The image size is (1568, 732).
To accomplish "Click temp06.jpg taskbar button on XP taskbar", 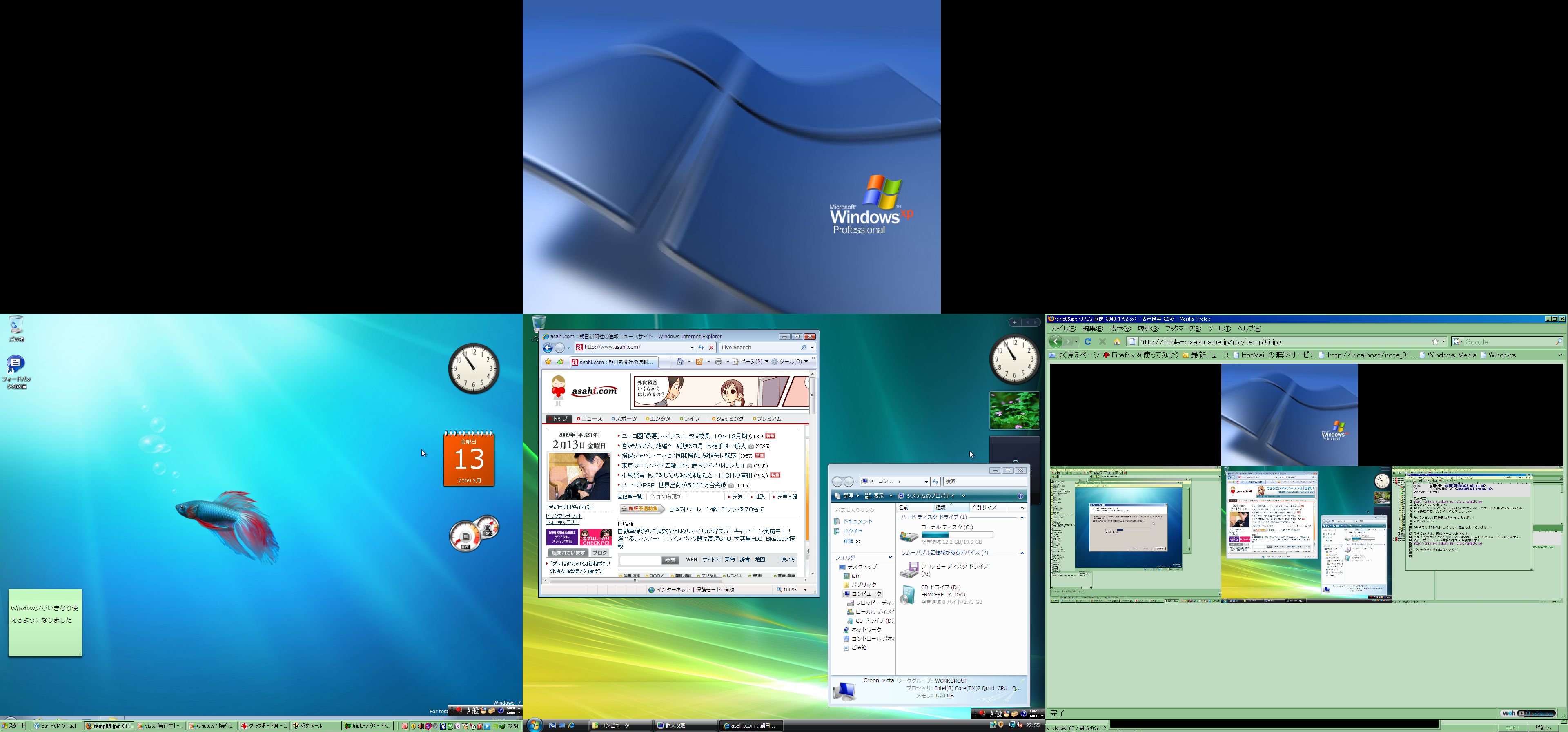I will [108, 726].
